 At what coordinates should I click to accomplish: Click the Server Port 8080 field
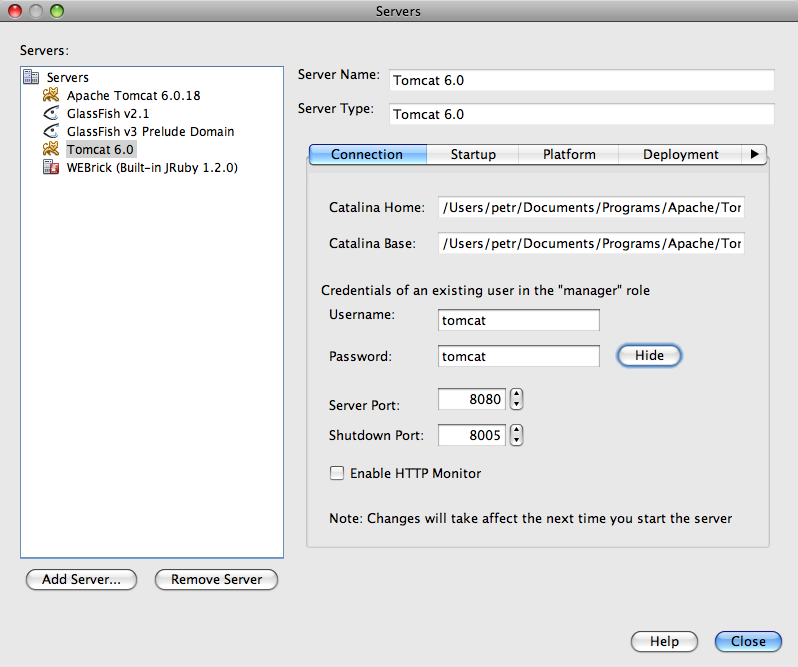[472, 399]
